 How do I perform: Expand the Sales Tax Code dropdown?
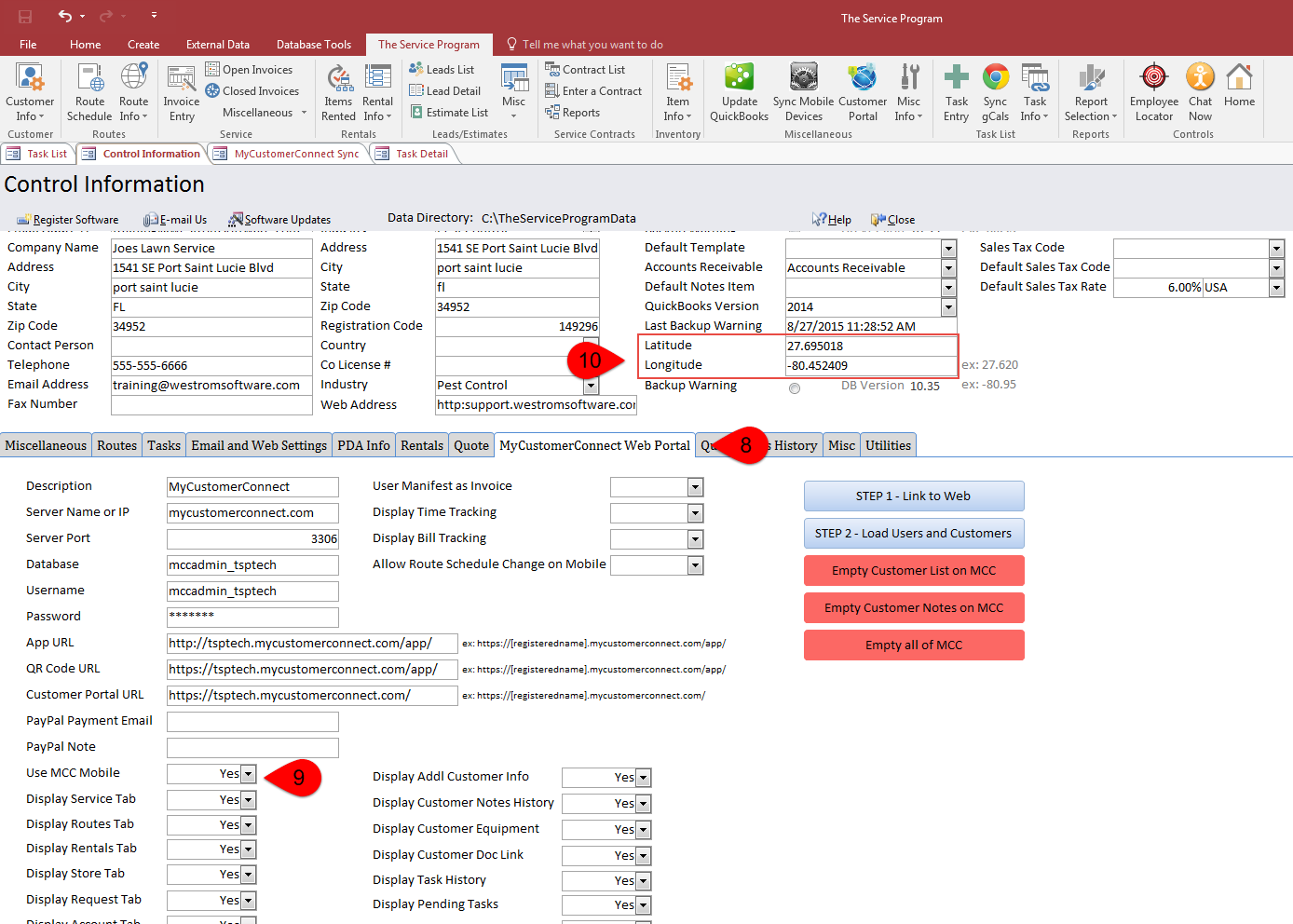pos(1276,249)
